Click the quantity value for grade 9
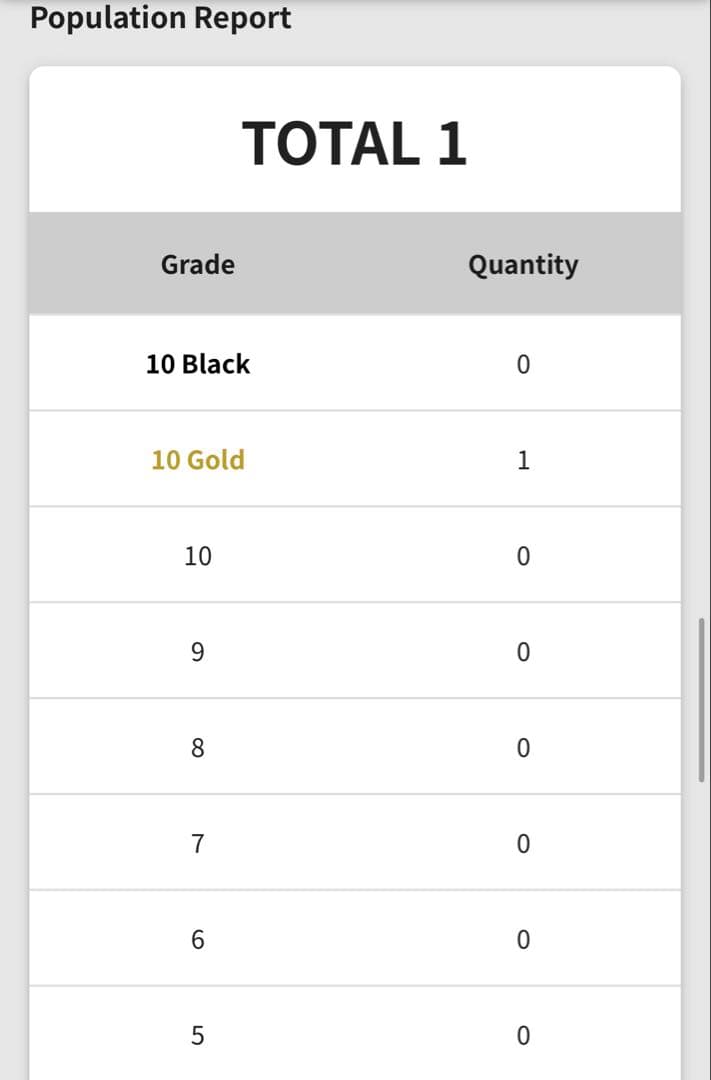 (523, 652)
